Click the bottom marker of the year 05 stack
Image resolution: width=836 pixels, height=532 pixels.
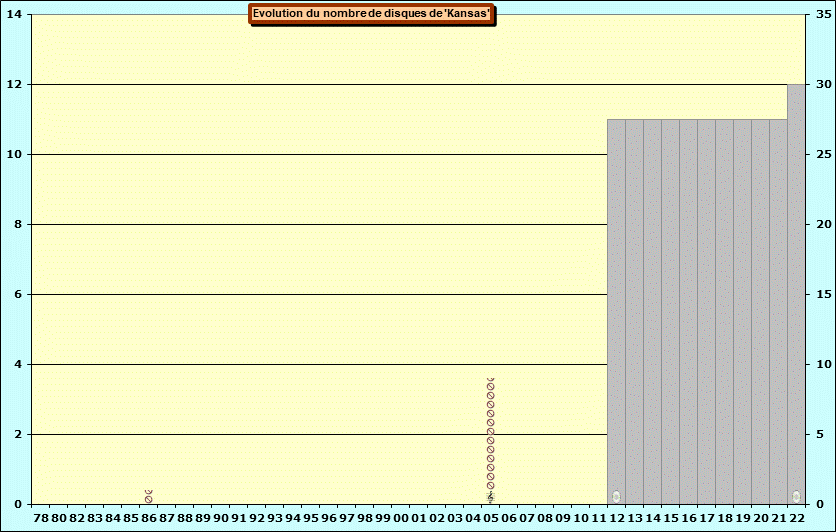[x=490, y=497]
